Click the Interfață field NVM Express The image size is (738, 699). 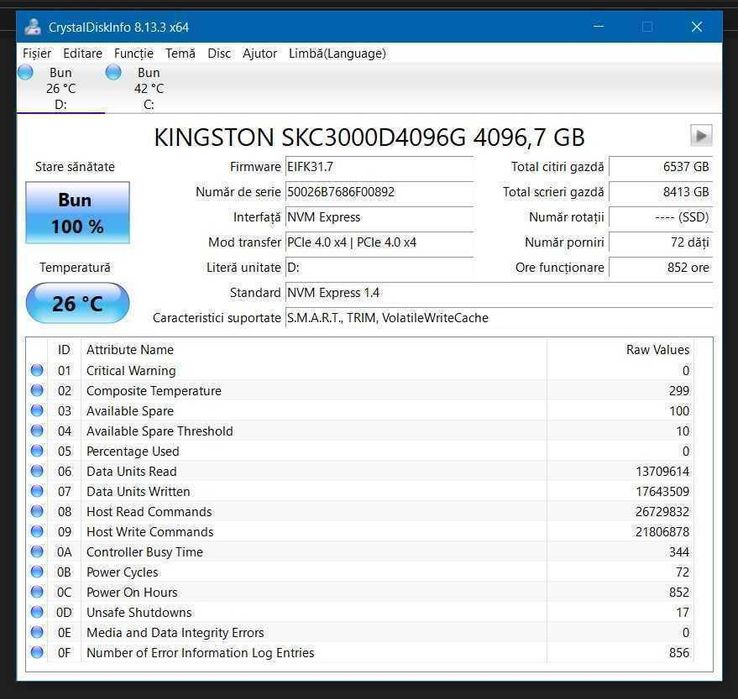[379, 217]
